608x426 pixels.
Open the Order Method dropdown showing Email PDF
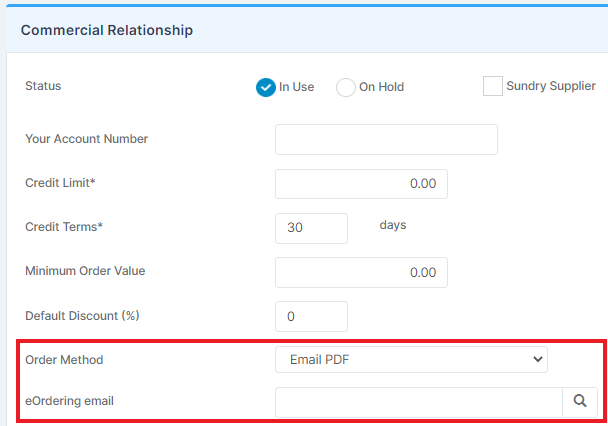[411, 360]
